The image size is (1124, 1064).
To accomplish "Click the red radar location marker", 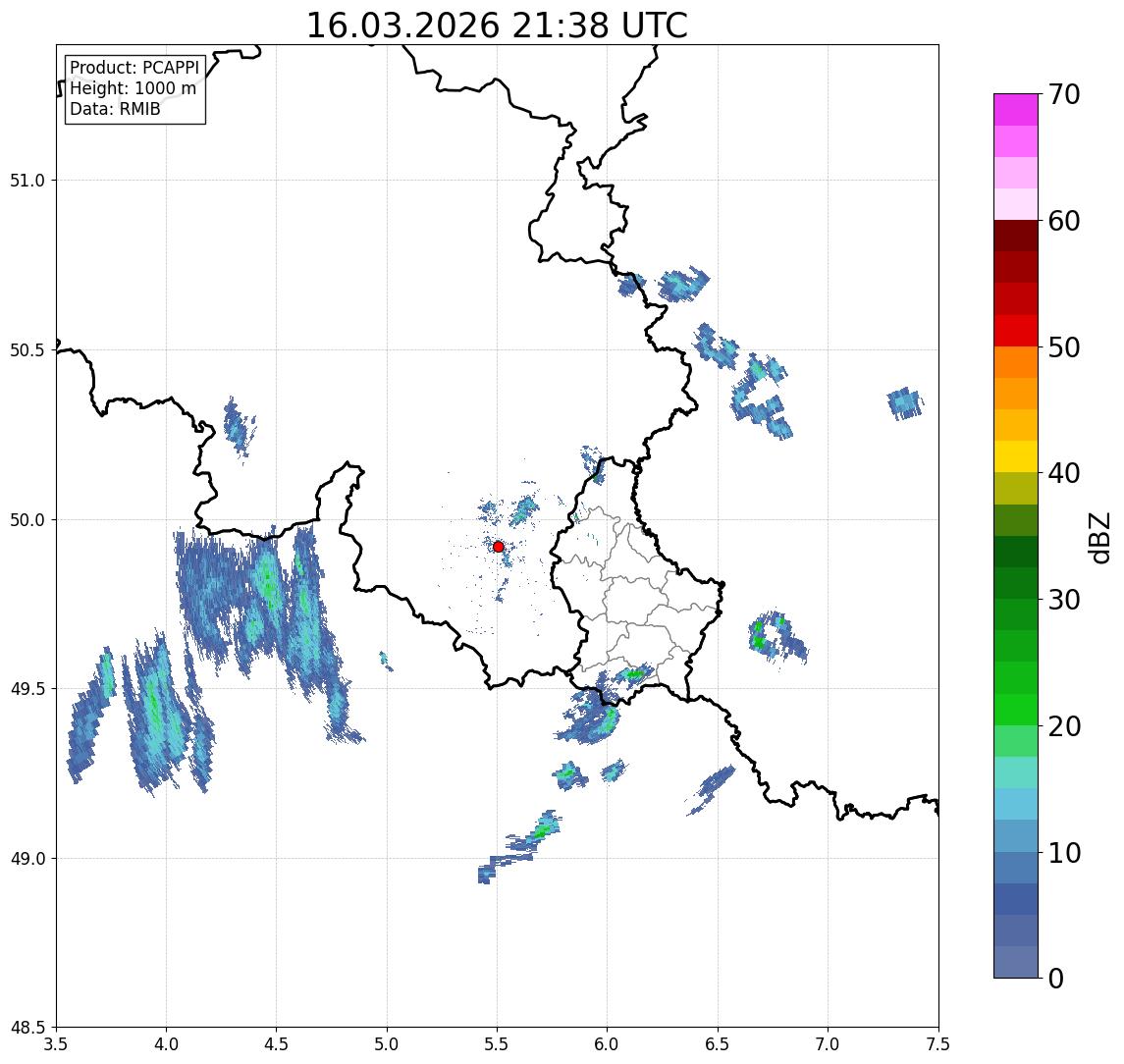I will [x=499, y=547].
